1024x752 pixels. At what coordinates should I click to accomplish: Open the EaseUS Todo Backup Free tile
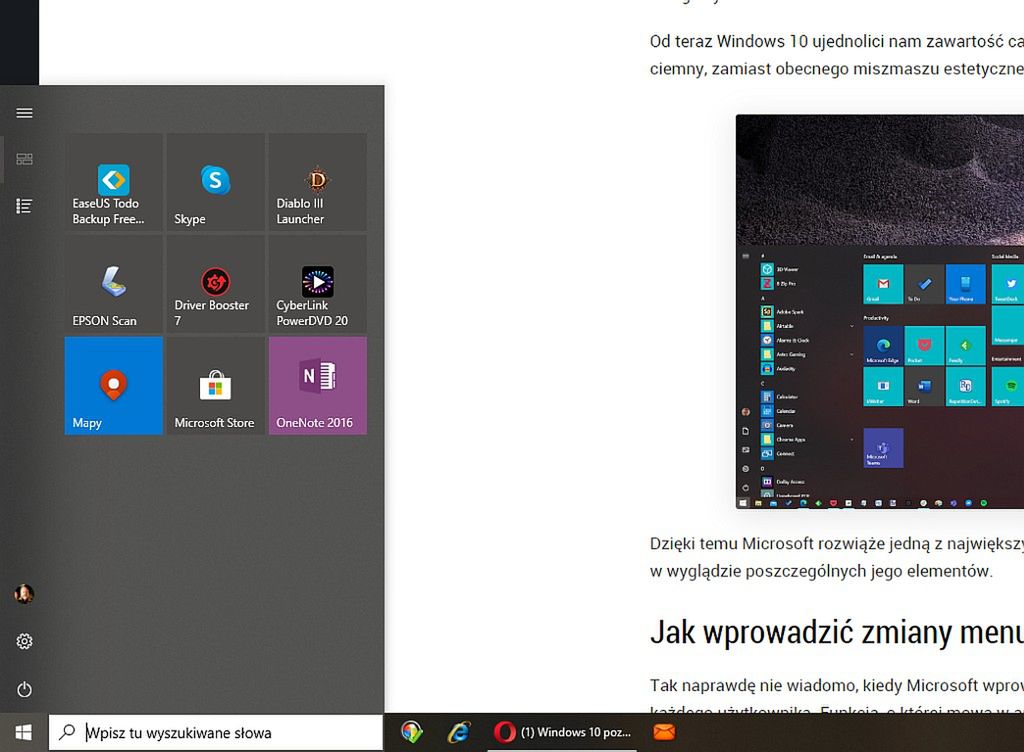114,182
